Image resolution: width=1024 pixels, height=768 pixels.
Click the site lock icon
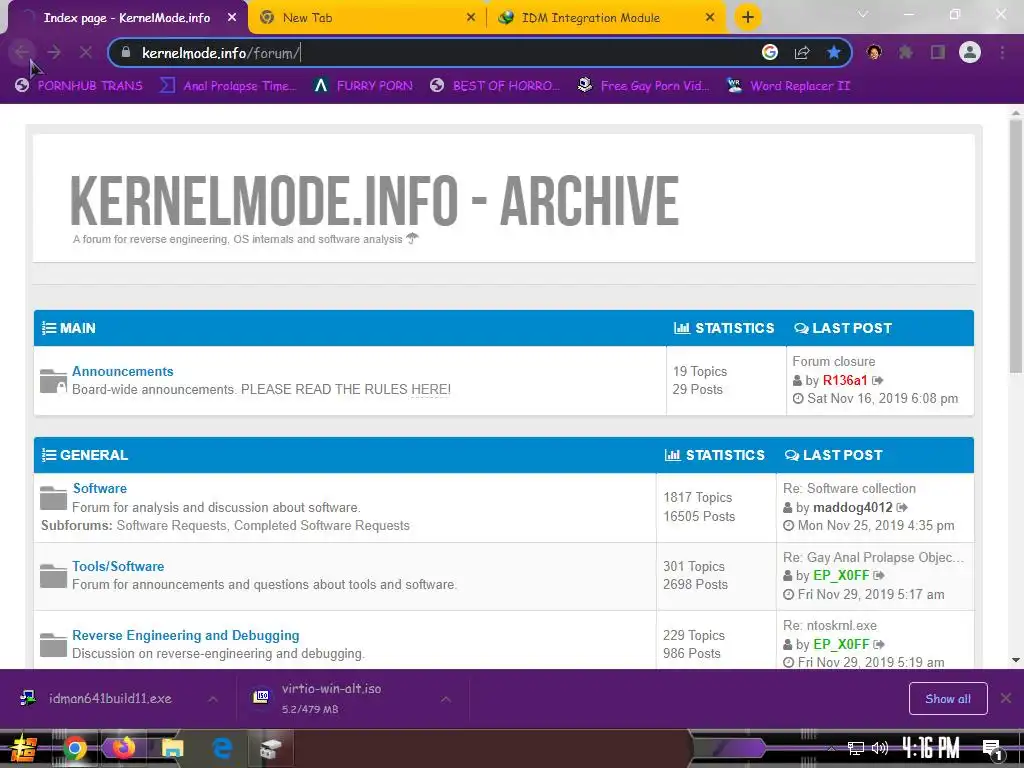[127, 52]
